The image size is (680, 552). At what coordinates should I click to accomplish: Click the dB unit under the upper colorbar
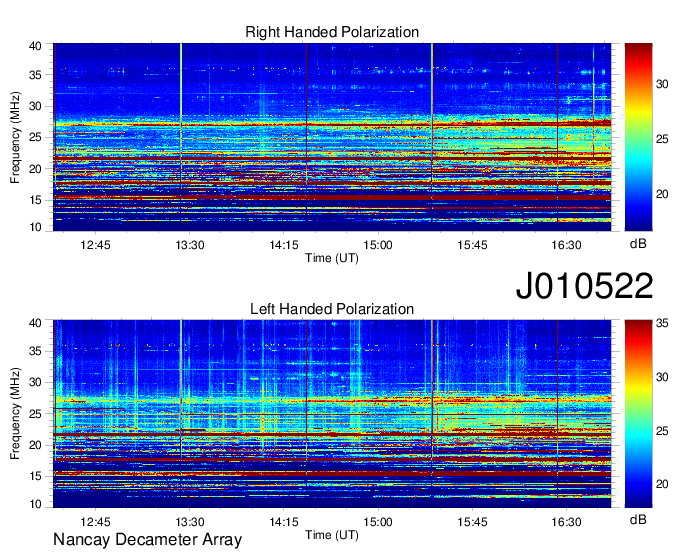coord(638,243)
